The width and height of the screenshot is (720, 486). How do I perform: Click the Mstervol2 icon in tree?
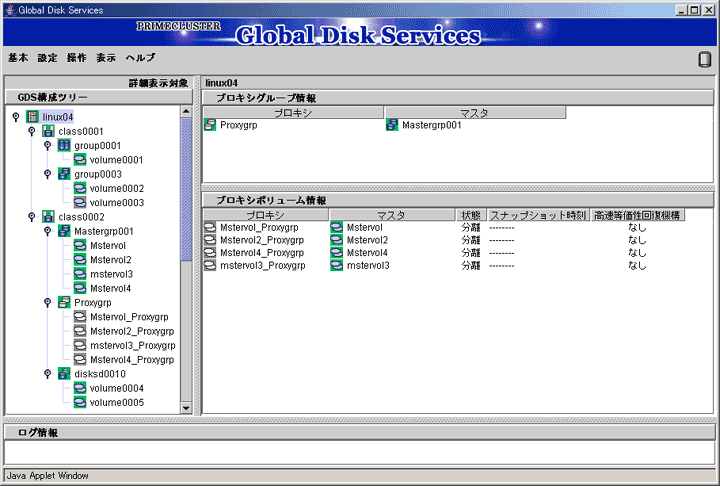click(x=80, y=259)
